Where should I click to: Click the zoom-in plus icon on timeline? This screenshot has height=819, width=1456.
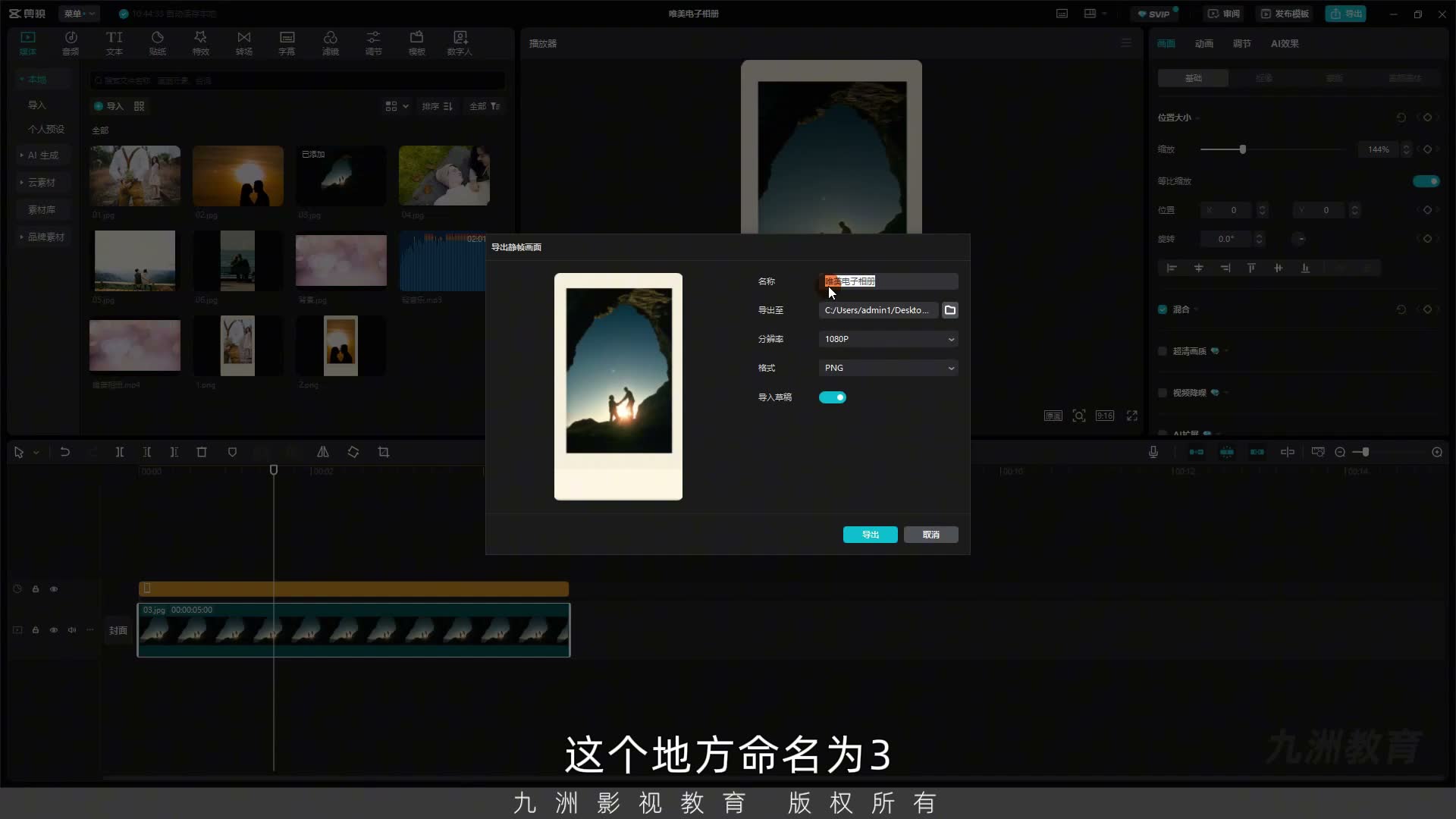click(x=1437, y=452)
